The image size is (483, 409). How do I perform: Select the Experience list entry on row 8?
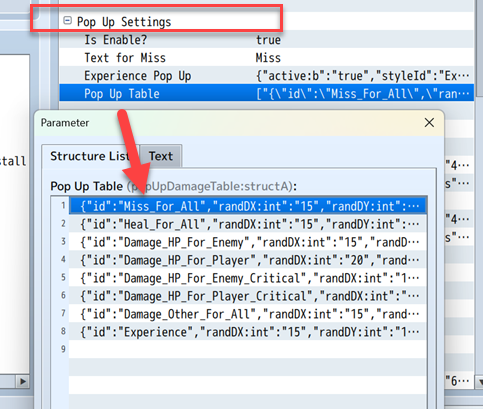[248, 332]
